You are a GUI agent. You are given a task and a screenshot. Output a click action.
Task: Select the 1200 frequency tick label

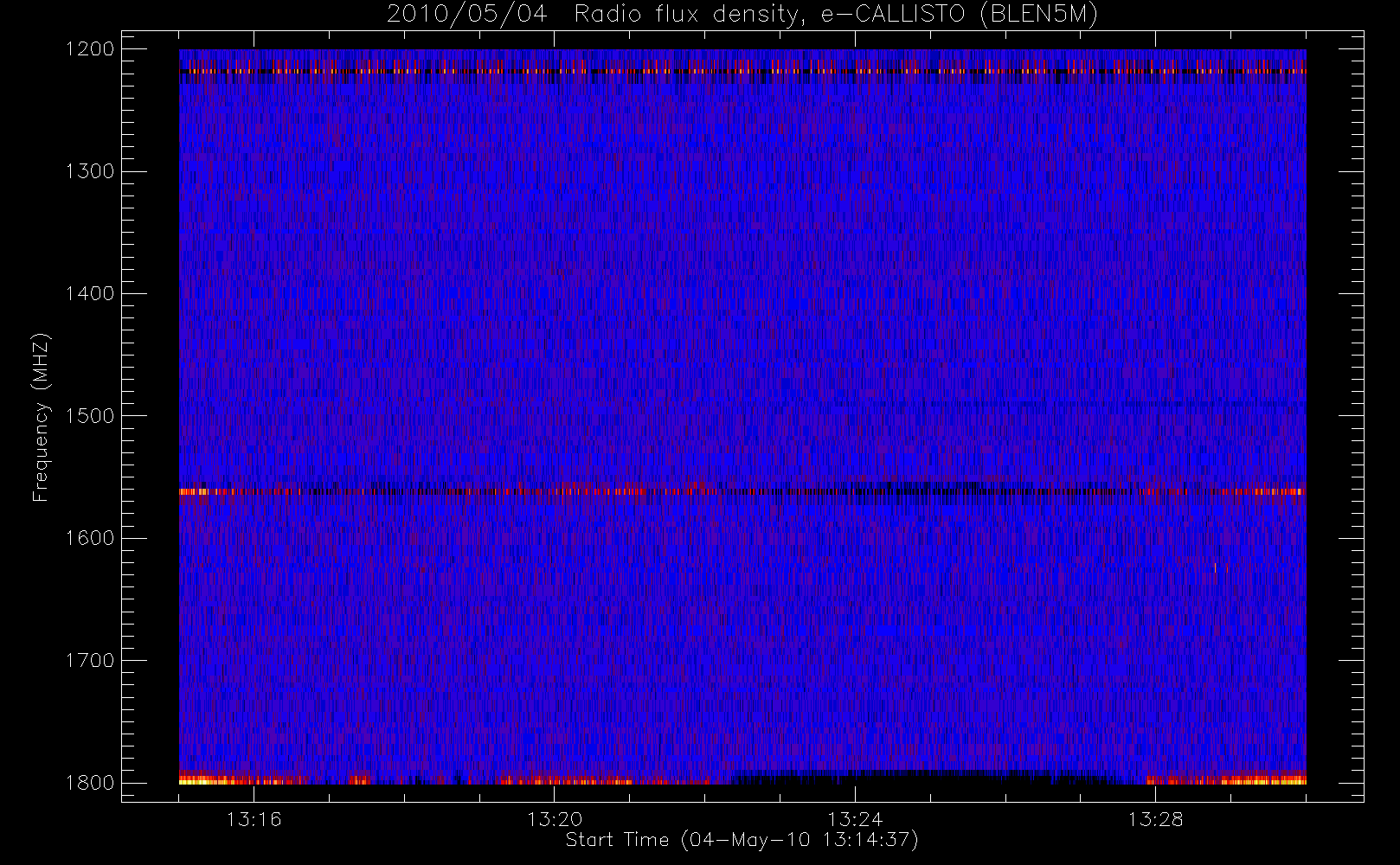90,49
